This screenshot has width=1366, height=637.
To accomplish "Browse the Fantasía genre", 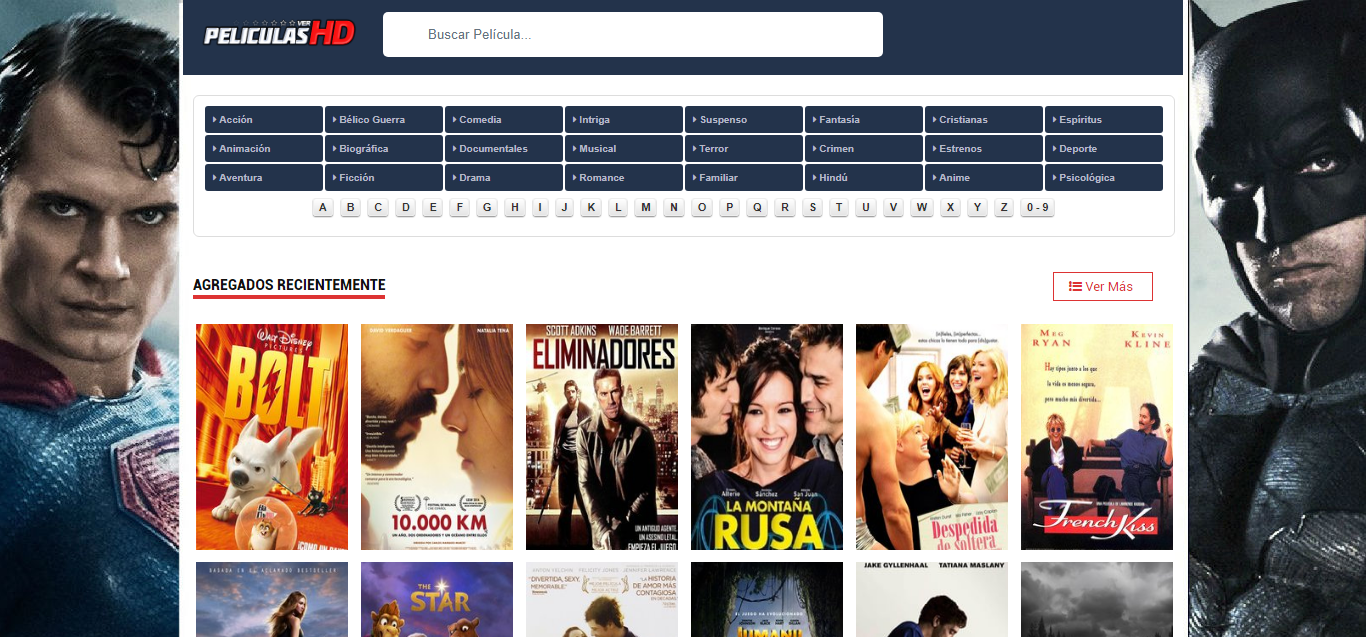I will pos(864,120).
